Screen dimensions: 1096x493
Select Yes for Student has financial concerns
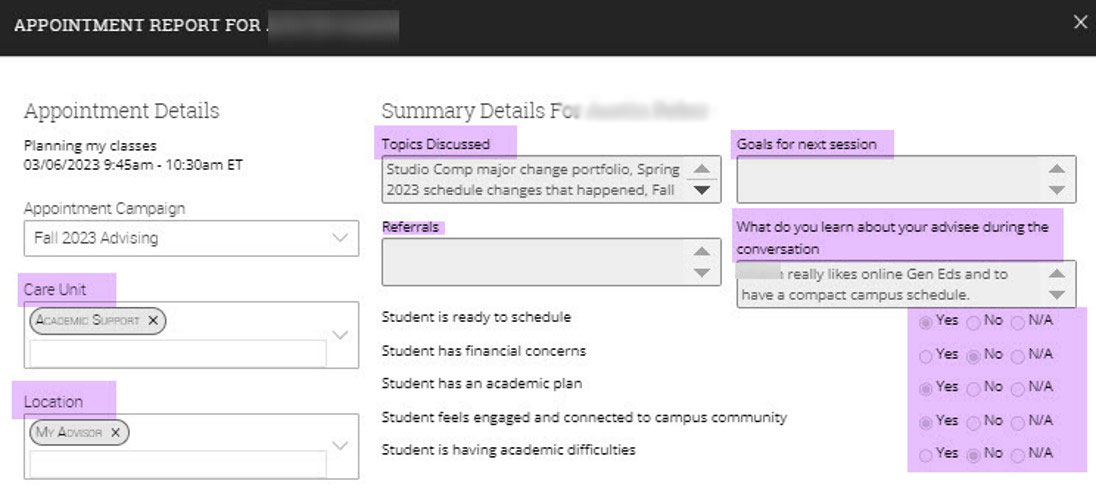click(x=925, y=355)
